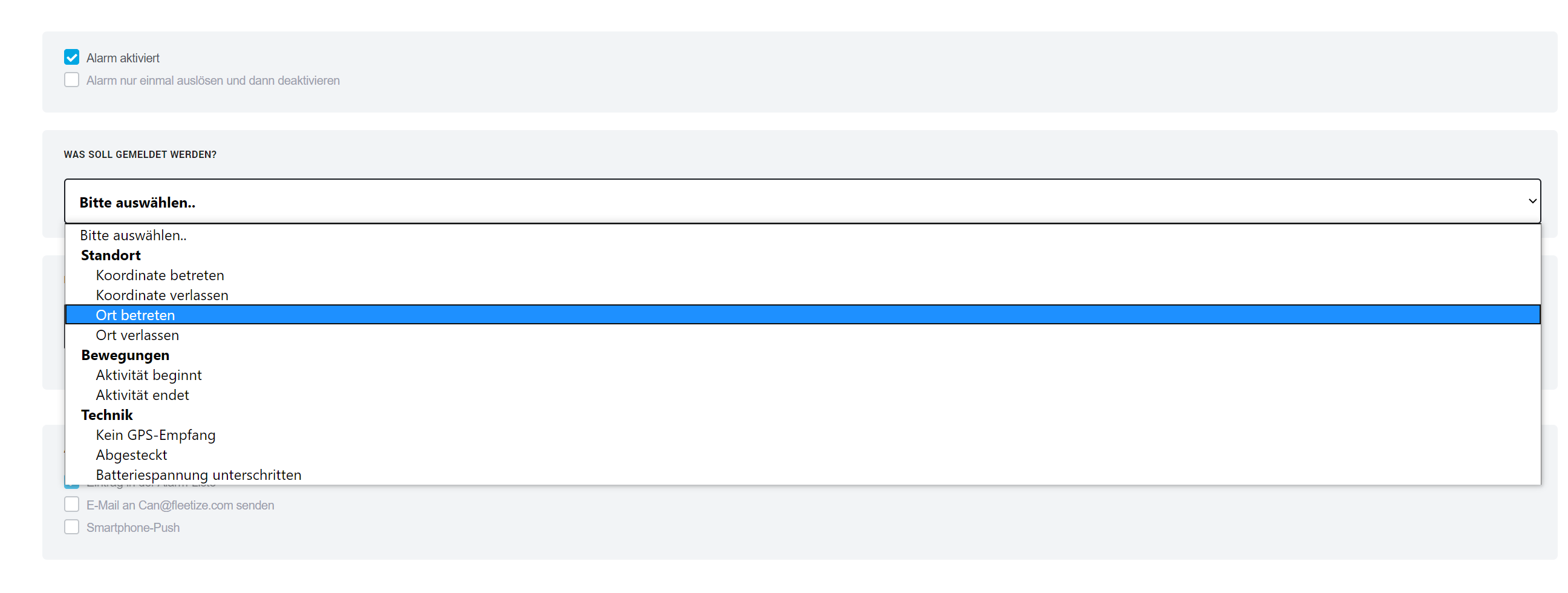The image size is (1568, 593).
Task: Click the 'Alarm aktiviert' label text
Action: click(x=123, y=58)
